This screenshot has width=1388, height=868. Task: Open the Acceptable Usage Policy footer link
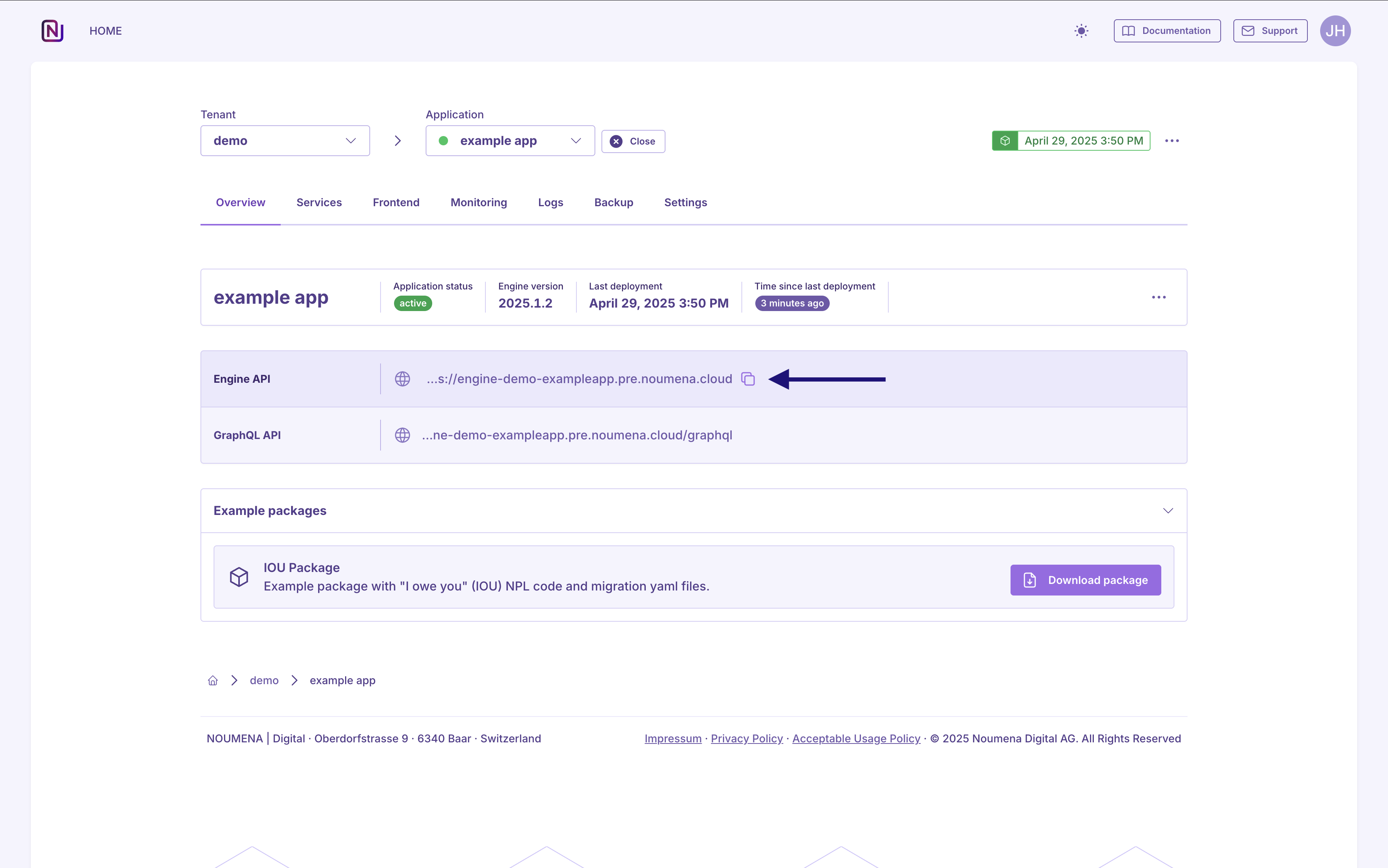pyautogui.click(x=856, y=738)
